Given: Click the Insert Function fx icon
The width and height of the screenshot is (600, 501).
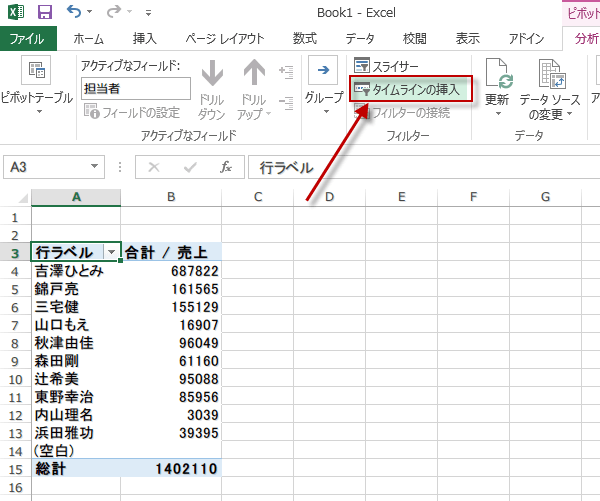Looking at the screenshot, I should coord(226,167).
